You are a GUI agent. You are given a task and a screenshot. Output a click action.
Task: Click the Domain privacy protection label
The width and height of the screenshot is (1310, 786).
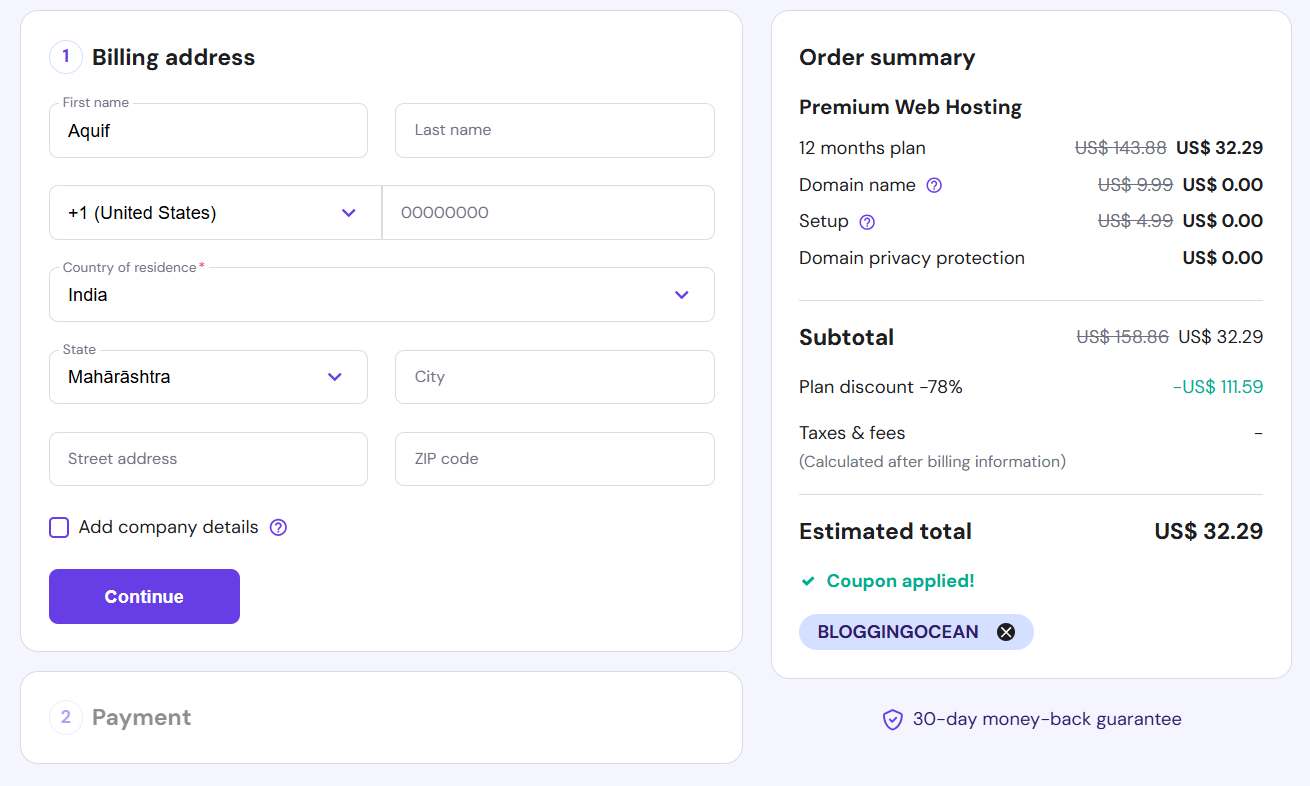pyautogui.click(x=912, y=258)
